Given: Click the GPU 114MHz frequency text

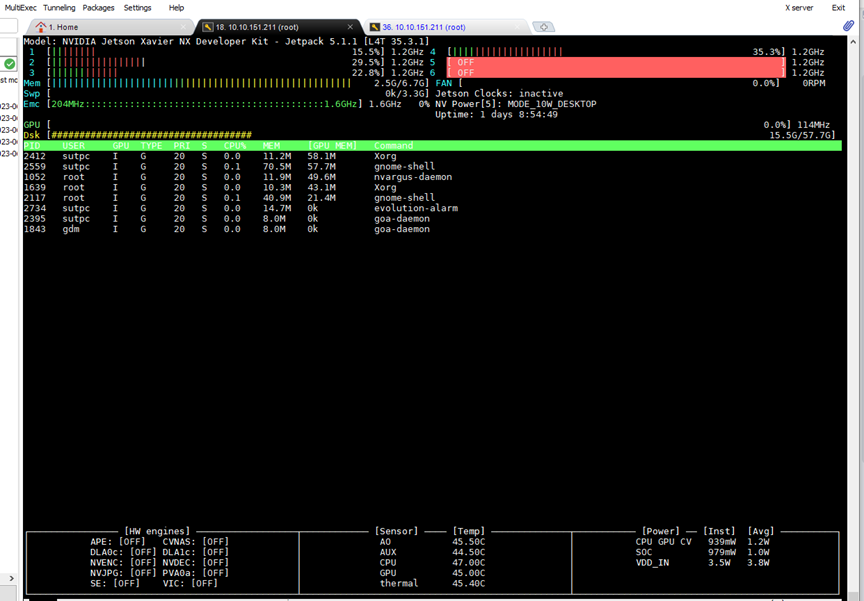Looking at the screenshot, I should click(x=813, y=125).
